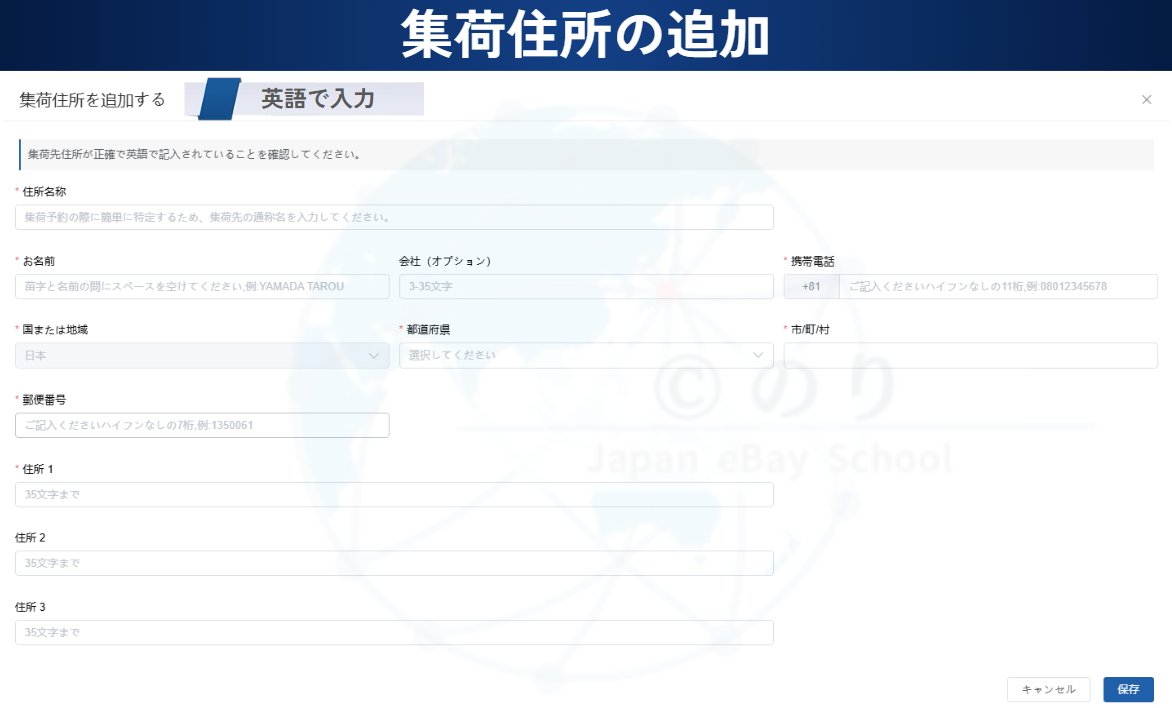Click the 住所 3 input field
This screenshot has height=708, width=1172.
click(x=394, y=632)
